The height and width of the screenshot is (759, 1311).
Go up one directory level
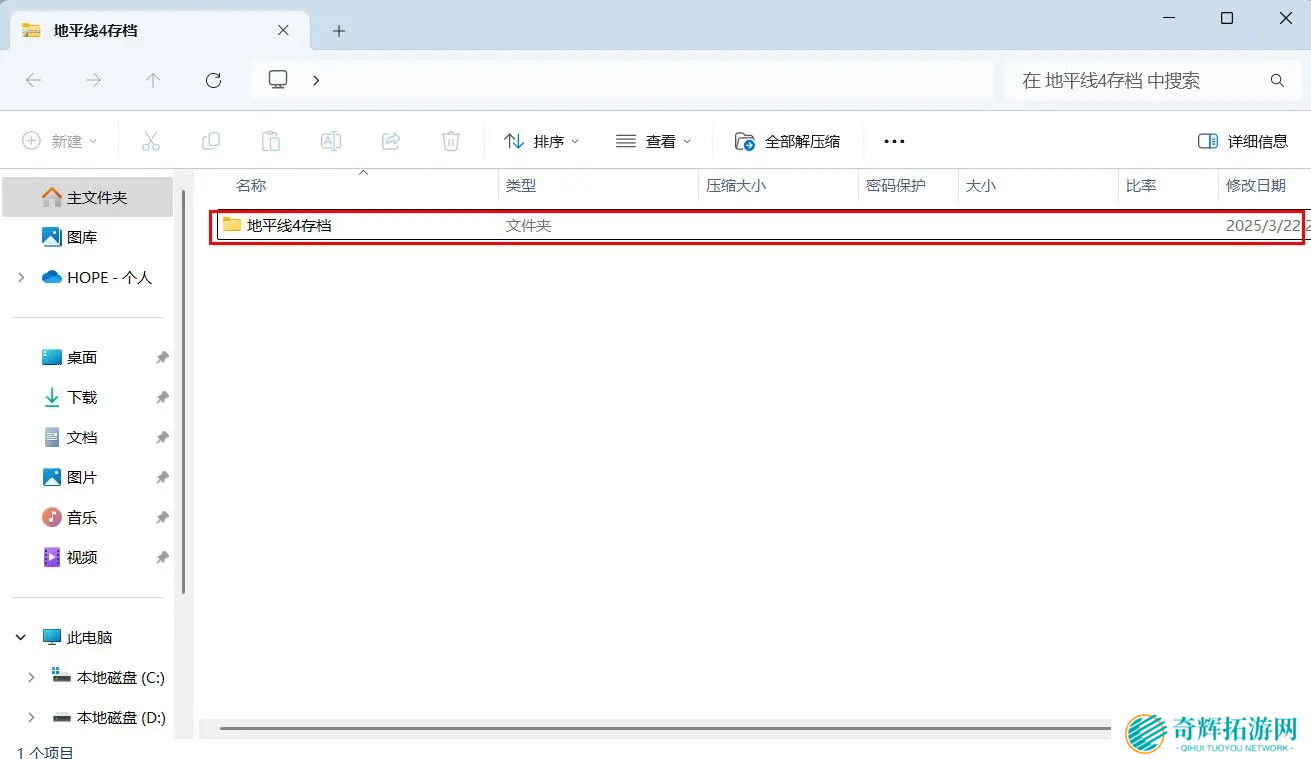(x=153, y=80)
